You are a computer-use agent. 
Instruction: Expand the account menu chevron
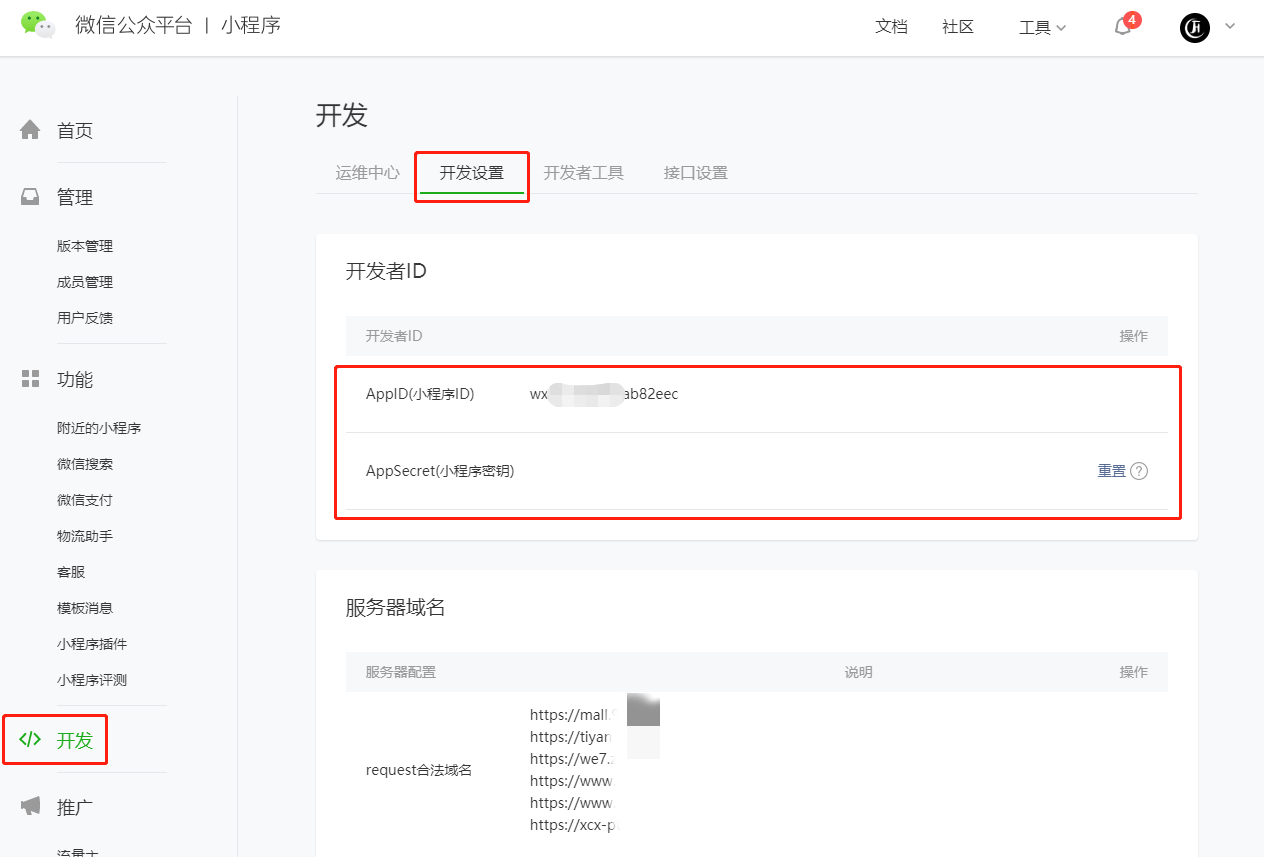(1230, 26)
